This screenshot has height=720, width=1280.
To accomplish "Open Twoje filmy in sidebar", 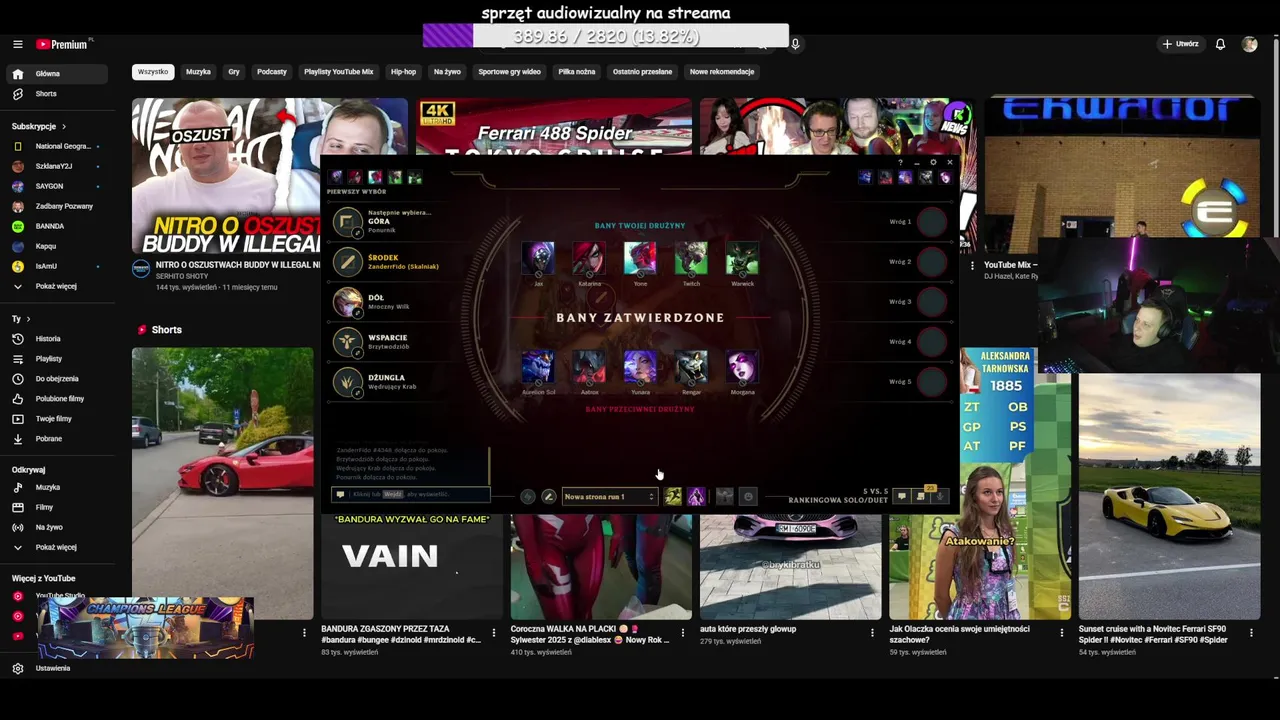I will 58,419.
